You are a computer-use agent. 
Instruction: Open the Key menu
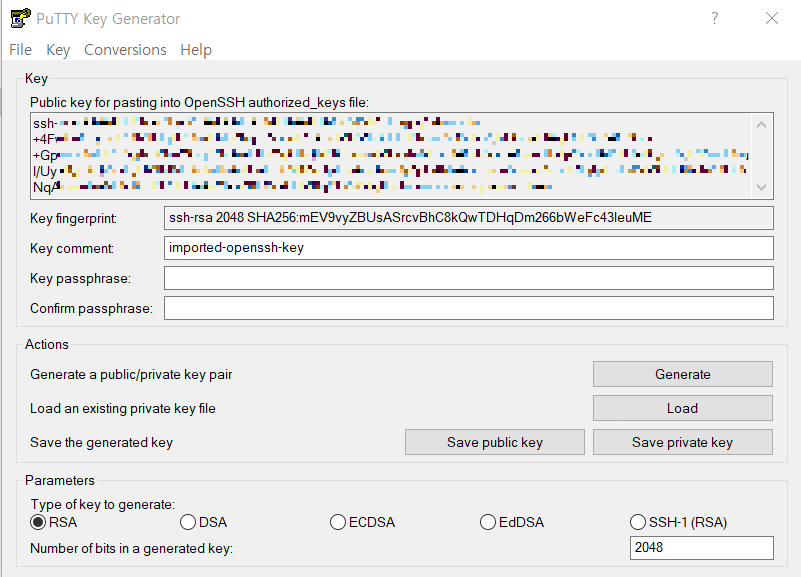(58, 50)
